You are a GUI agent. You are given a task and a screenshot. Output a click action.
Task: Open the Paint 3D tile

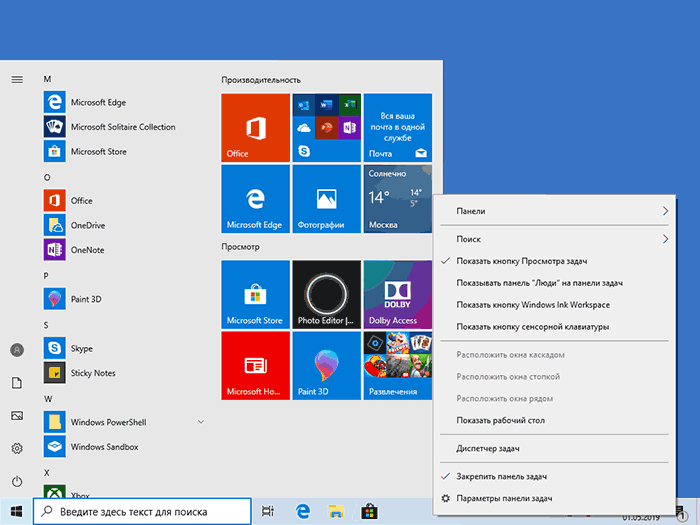tap(327, 366)
